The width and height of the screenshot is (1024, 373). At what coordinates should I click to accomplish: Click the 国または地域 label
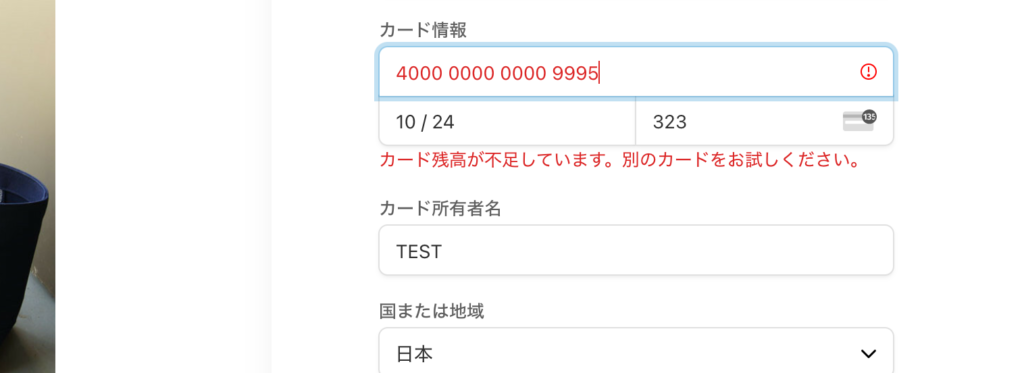432,311
